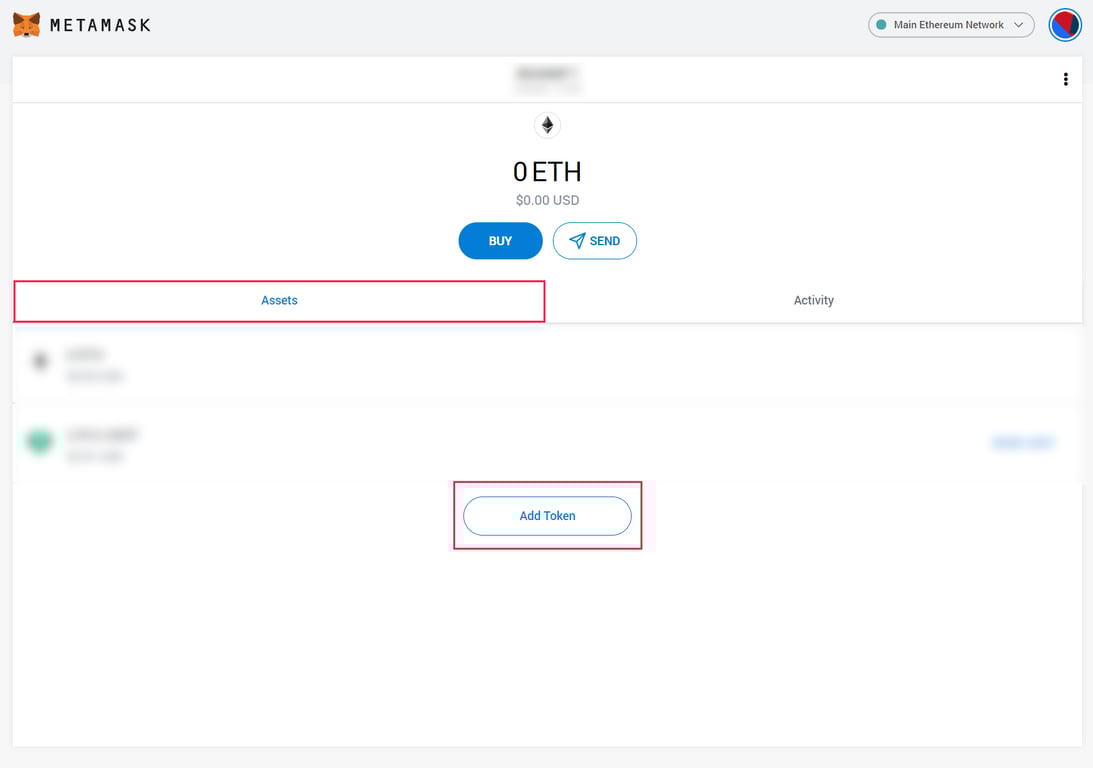
Task: Click the blurred icon in first asset row
Action: (40, 361)
